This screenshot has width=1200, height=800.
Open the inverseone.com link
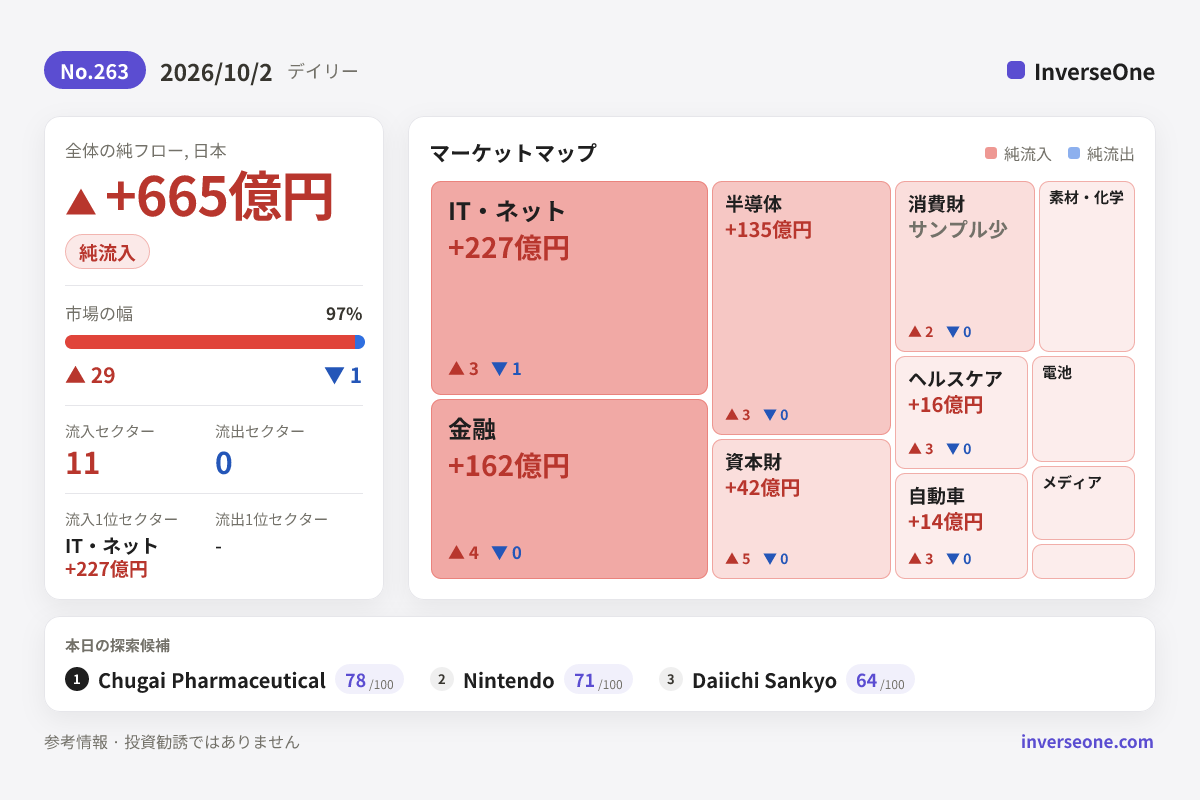click(x=1087, y=742)
